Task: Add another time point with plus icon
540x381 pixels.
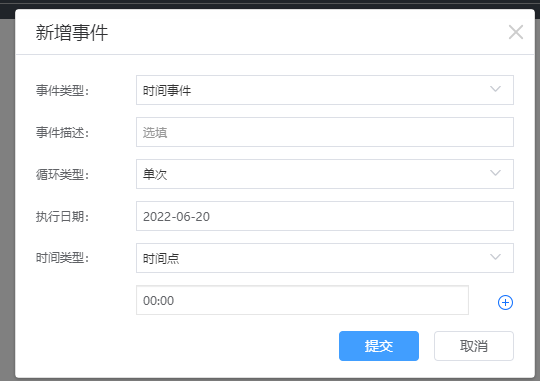Action: (505, 302)
